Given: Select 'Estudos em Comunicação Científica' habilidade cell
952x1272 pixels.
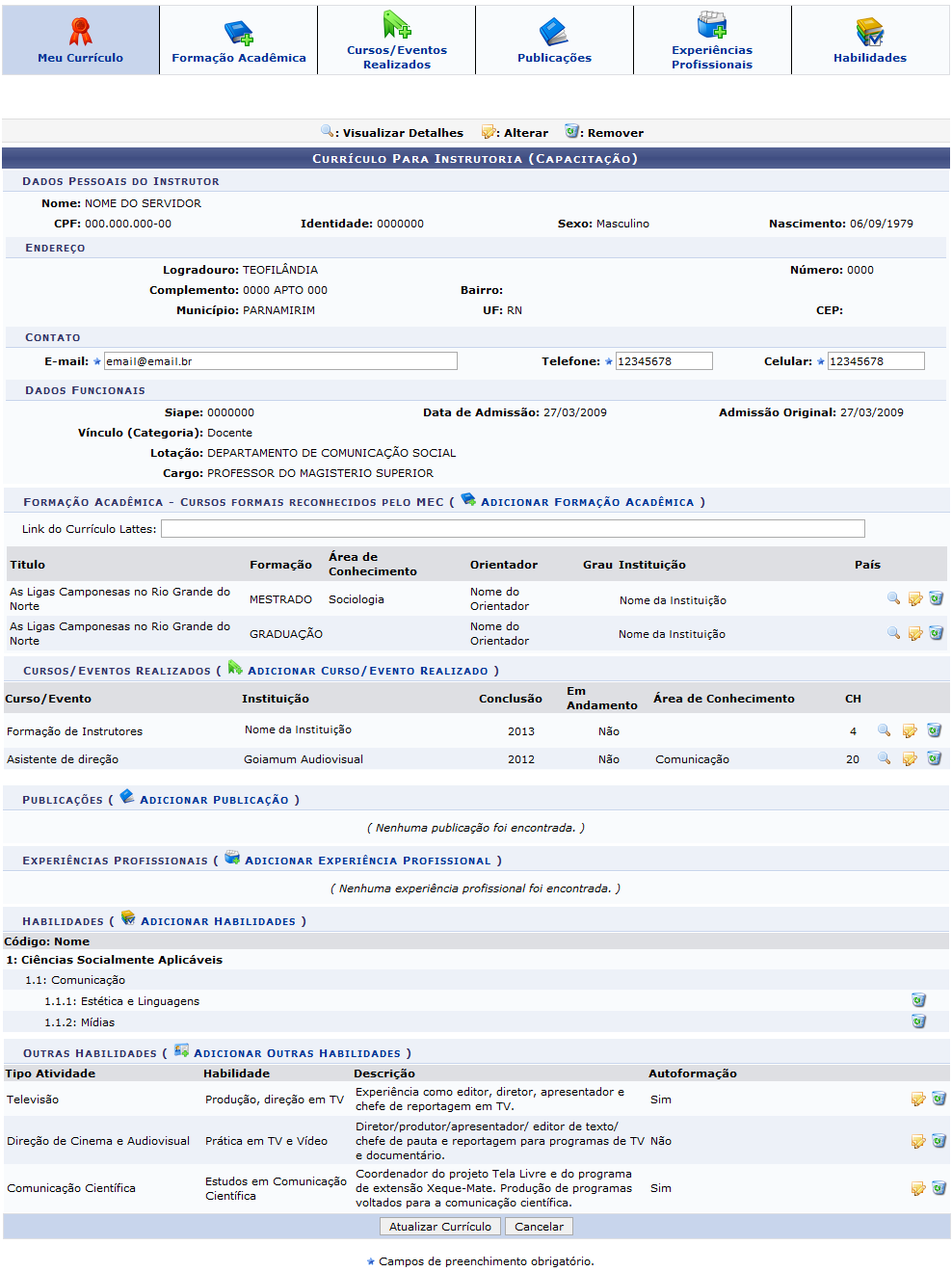Looking at the screenshot, I should (276, 1188).
